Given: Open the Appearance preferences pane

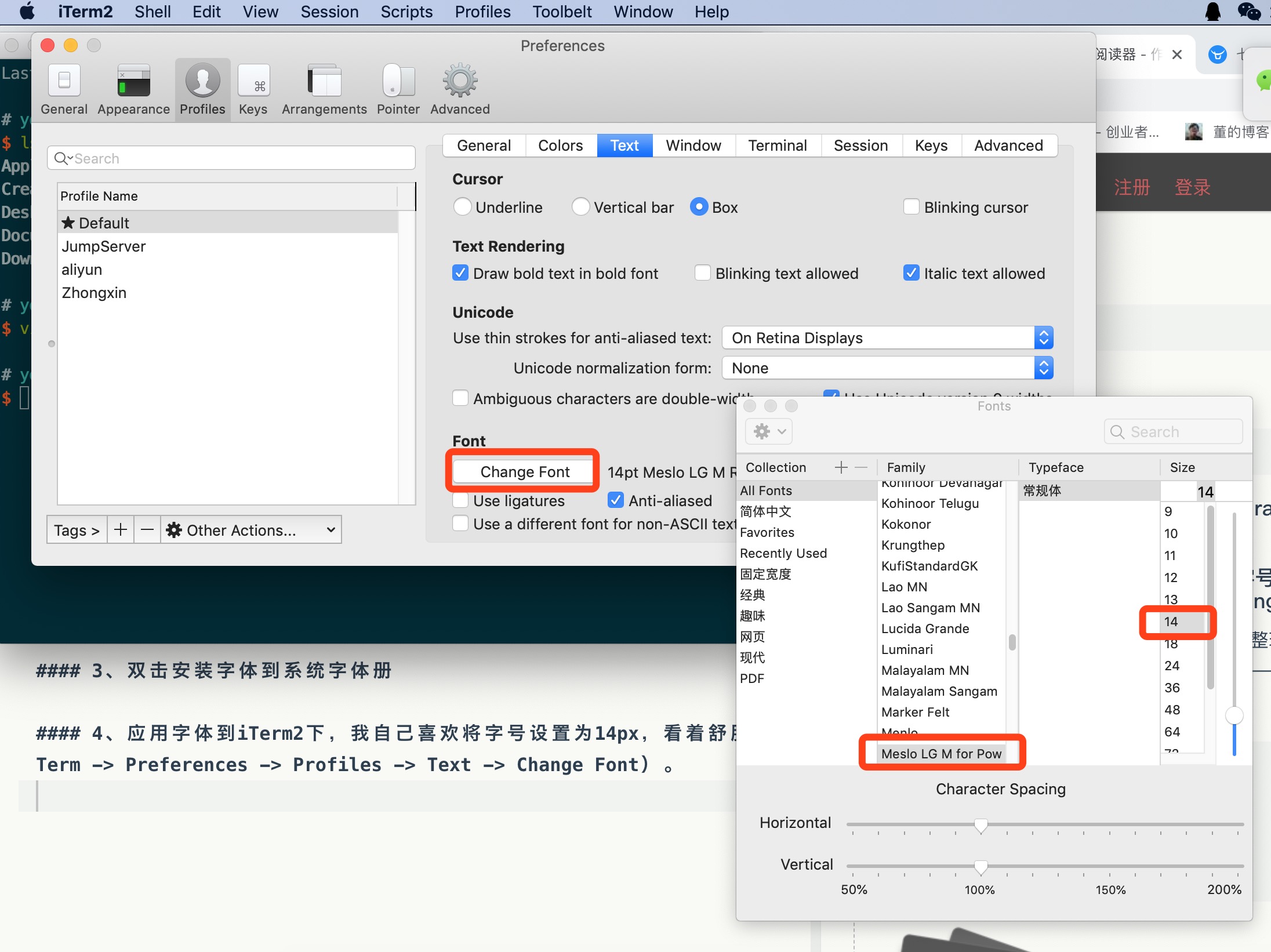Looking at the screenshot, I should tap(133, 90).
